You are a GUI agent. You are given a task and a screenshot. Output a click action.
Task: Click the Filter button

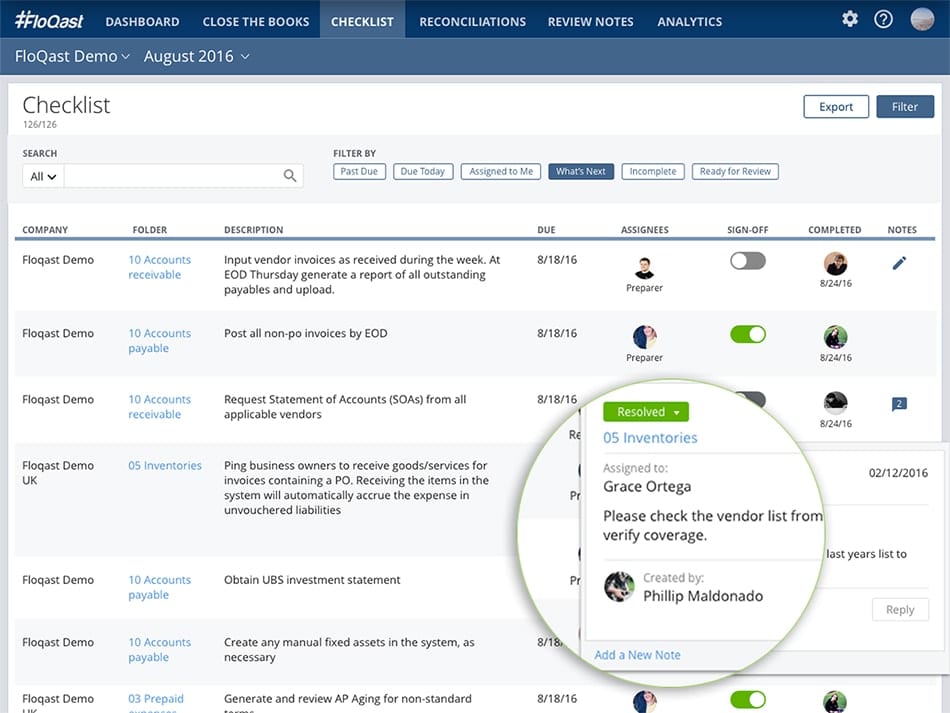click(905, 107)
